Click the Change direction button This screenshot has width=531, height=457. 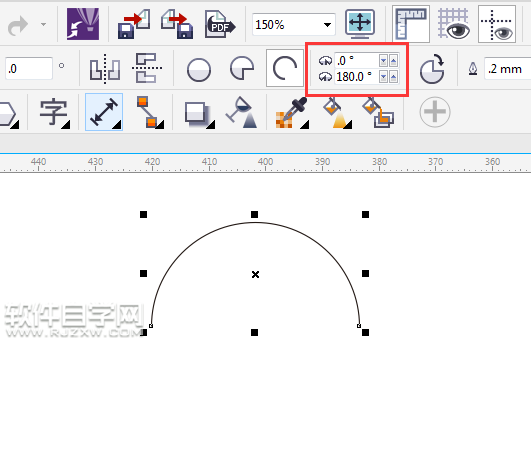(432, 69)
